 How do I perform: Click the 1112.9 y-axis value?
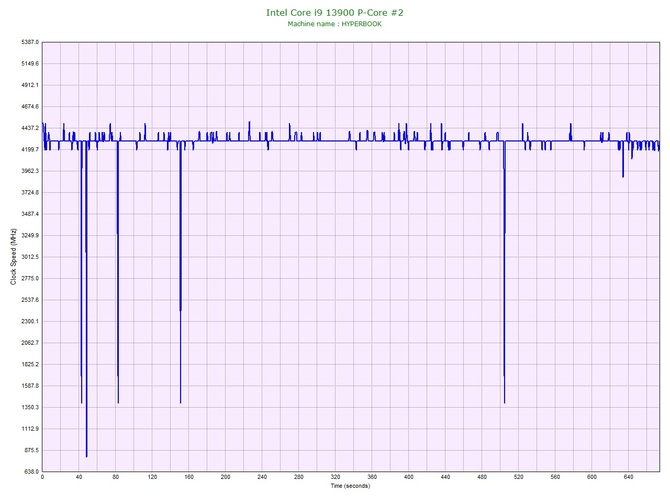pos(30,429)
